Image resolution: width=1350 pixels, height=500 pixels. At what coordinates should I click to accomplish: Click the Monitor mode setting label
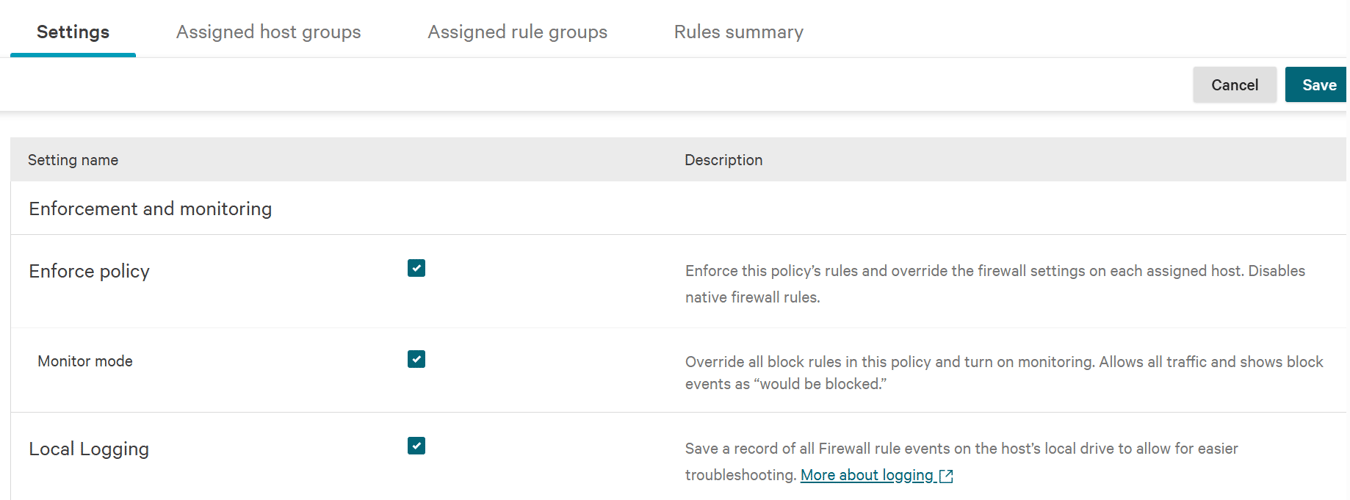(85, 361)
